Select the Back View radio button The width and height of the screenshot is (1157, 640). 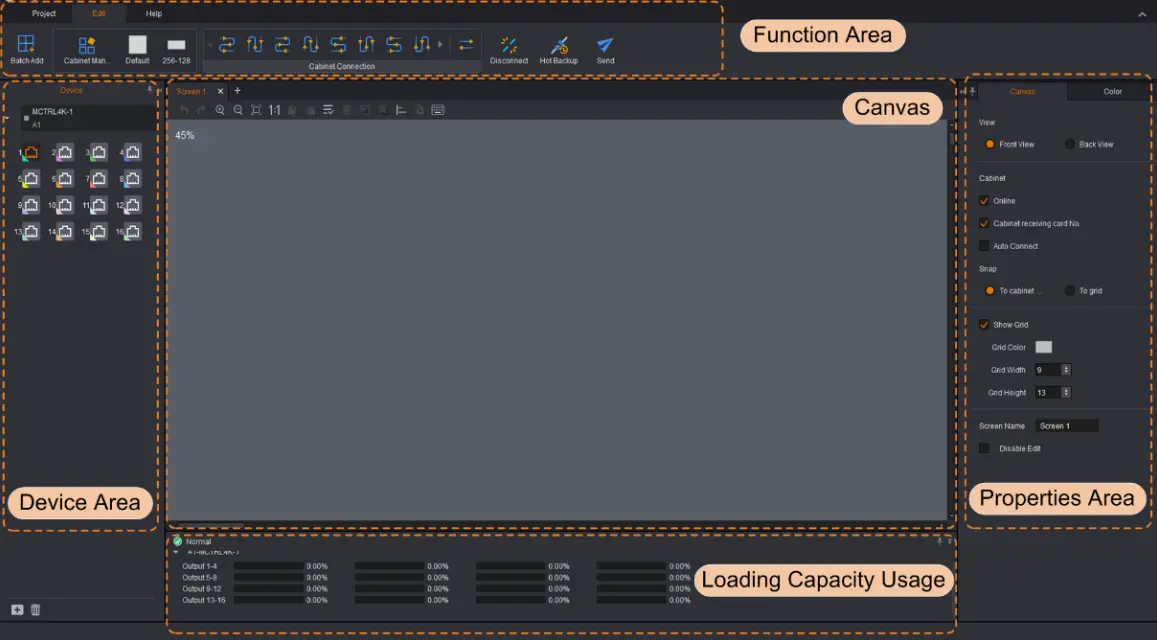[x=1070, y=145]
